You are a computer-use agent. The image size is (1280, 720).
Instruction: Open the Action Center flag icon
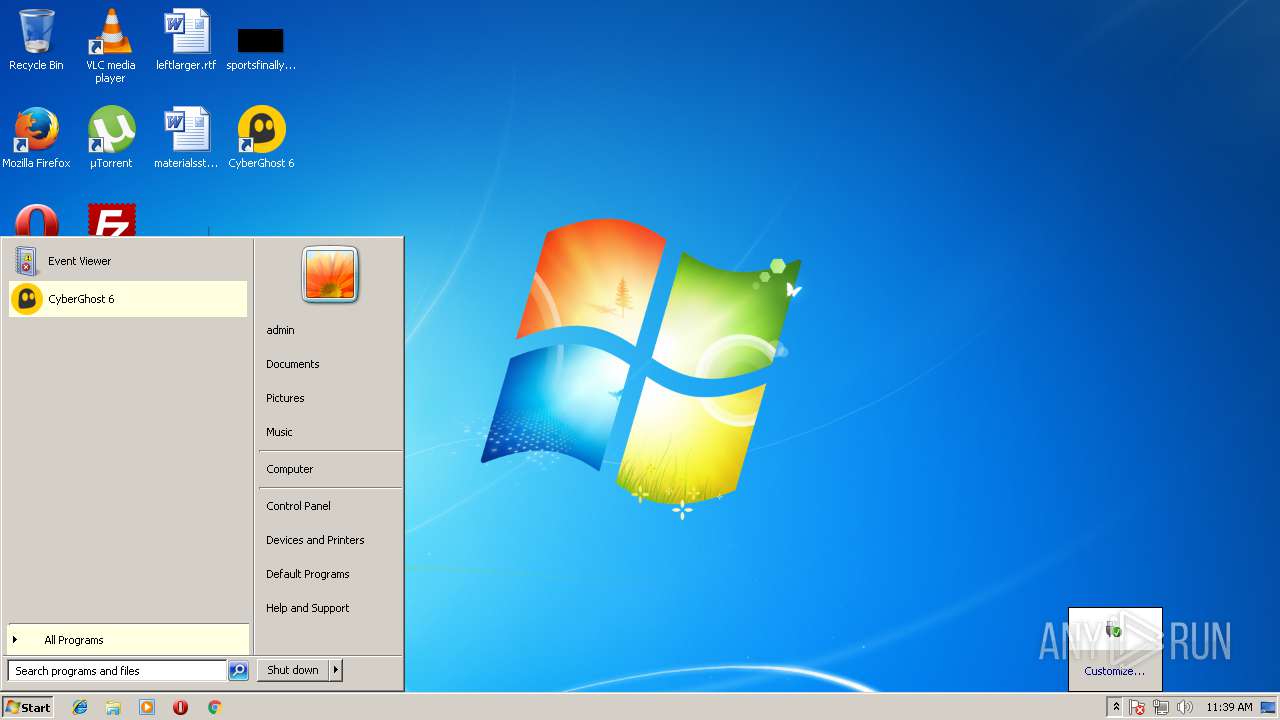pyautogui.click(x=1137, y=707)
